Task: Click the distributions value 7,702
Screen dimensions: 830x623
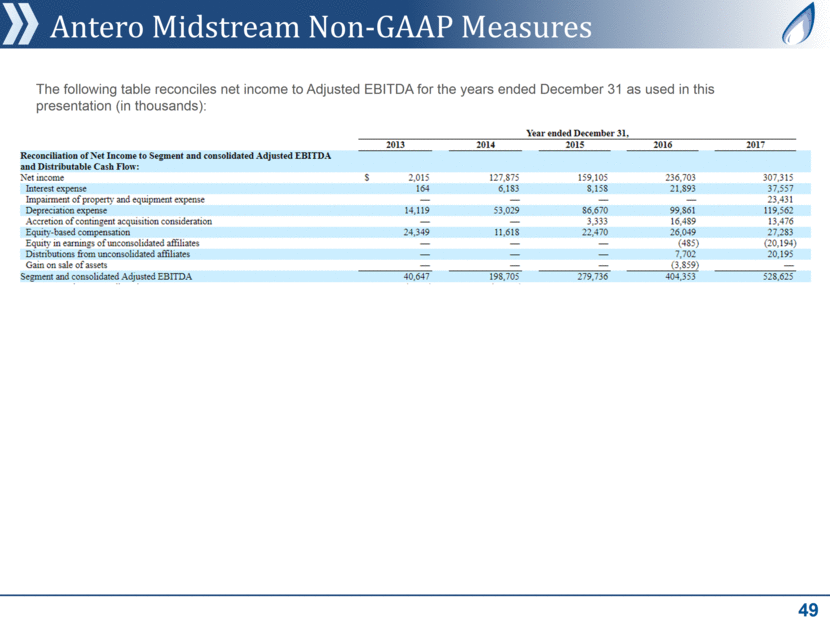Action: pyautogui.click(x=685, y=254)
